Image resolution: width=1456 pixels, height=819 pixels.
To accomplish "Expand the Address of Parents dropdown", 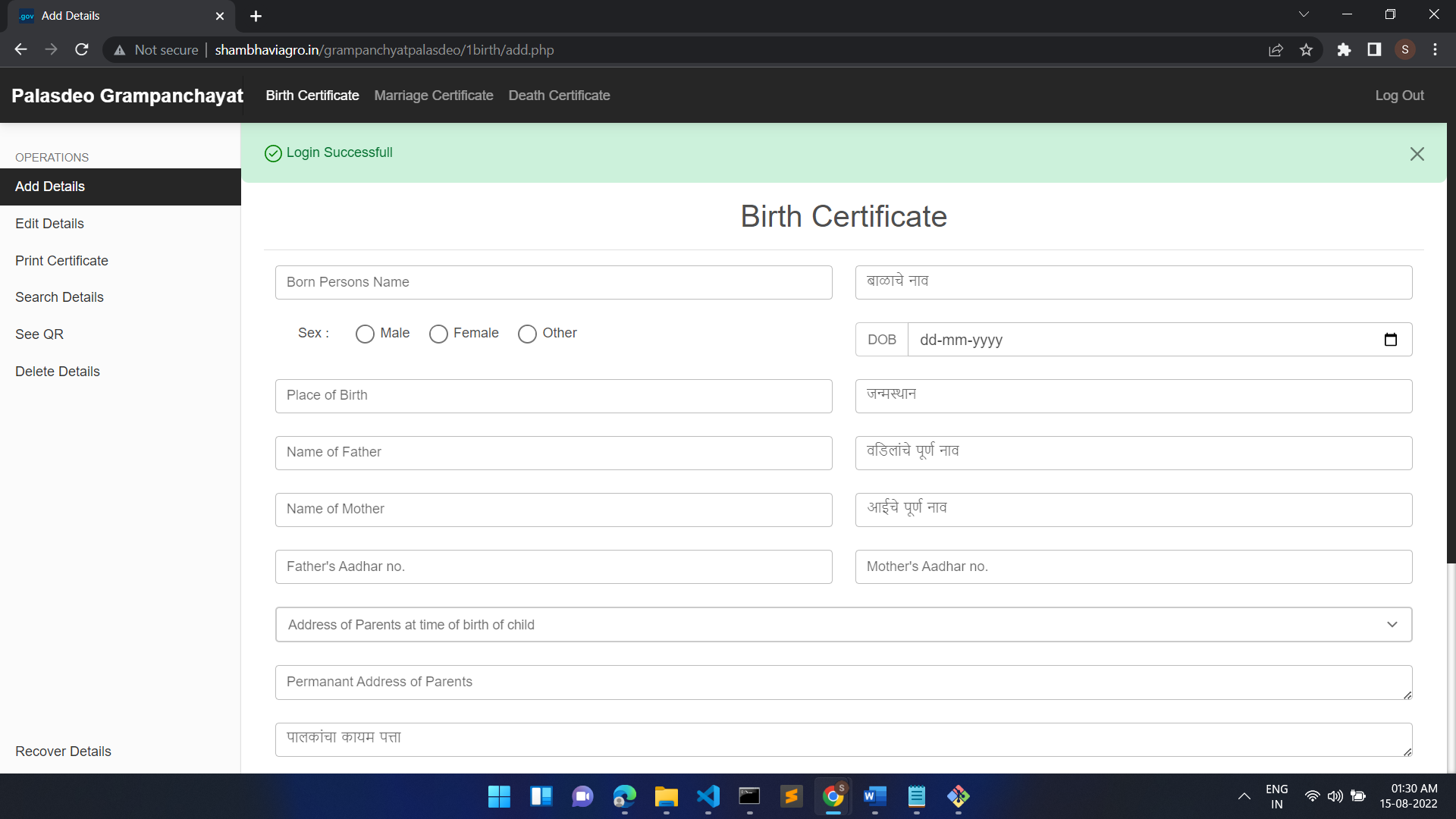I will tap(1392, 624).
